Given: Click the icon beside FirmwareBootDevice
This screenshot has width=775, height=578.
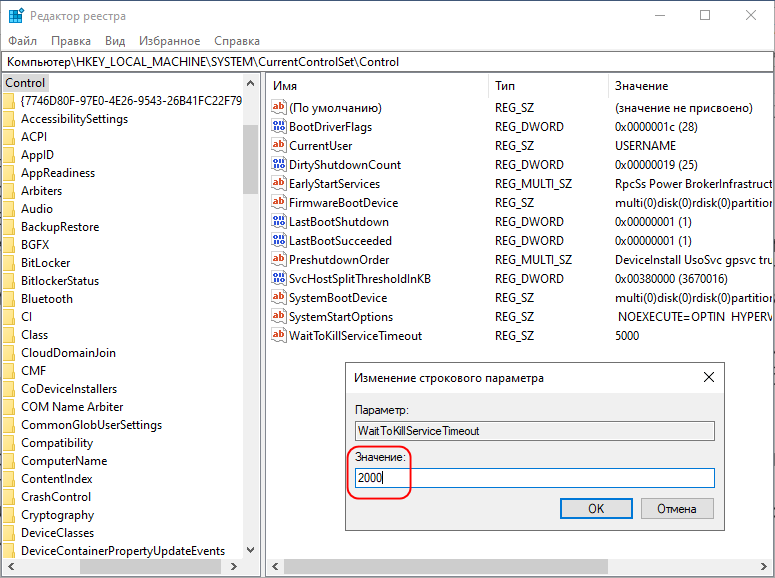Looking at the screenshot, I should tap(279, 202).
